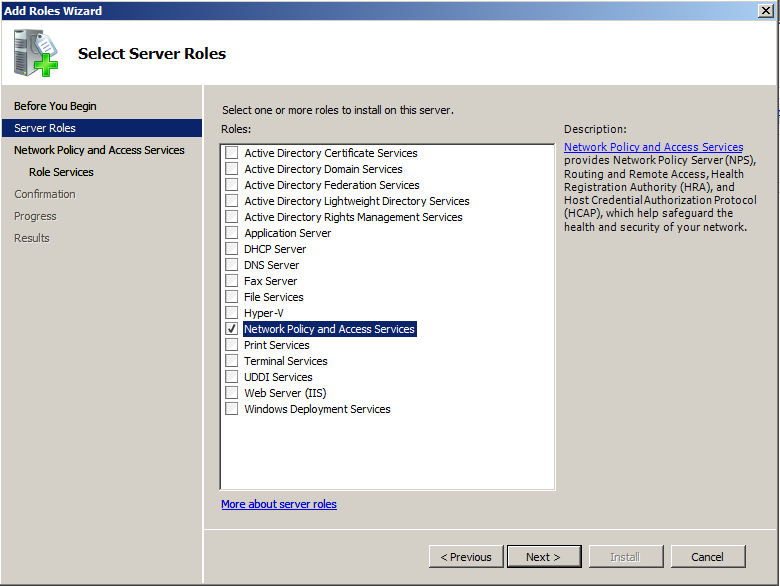The height and width of the screenshot is (586, 780).
Task: Check the File Services checkbox
Action: [x=231, y=296]
